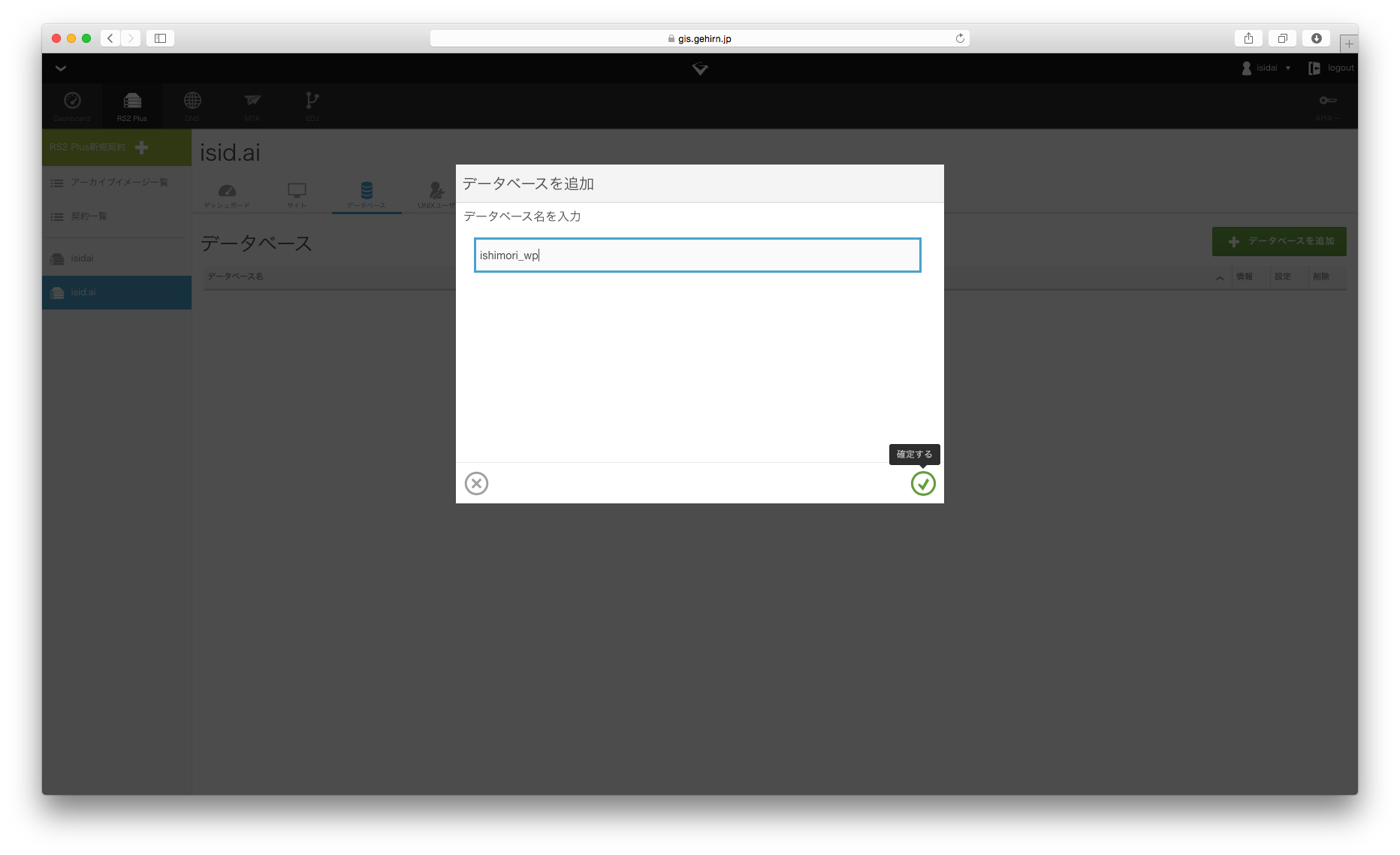Click the database name input field
This screenshot has width=1400, height=855.
coord(697,255)
